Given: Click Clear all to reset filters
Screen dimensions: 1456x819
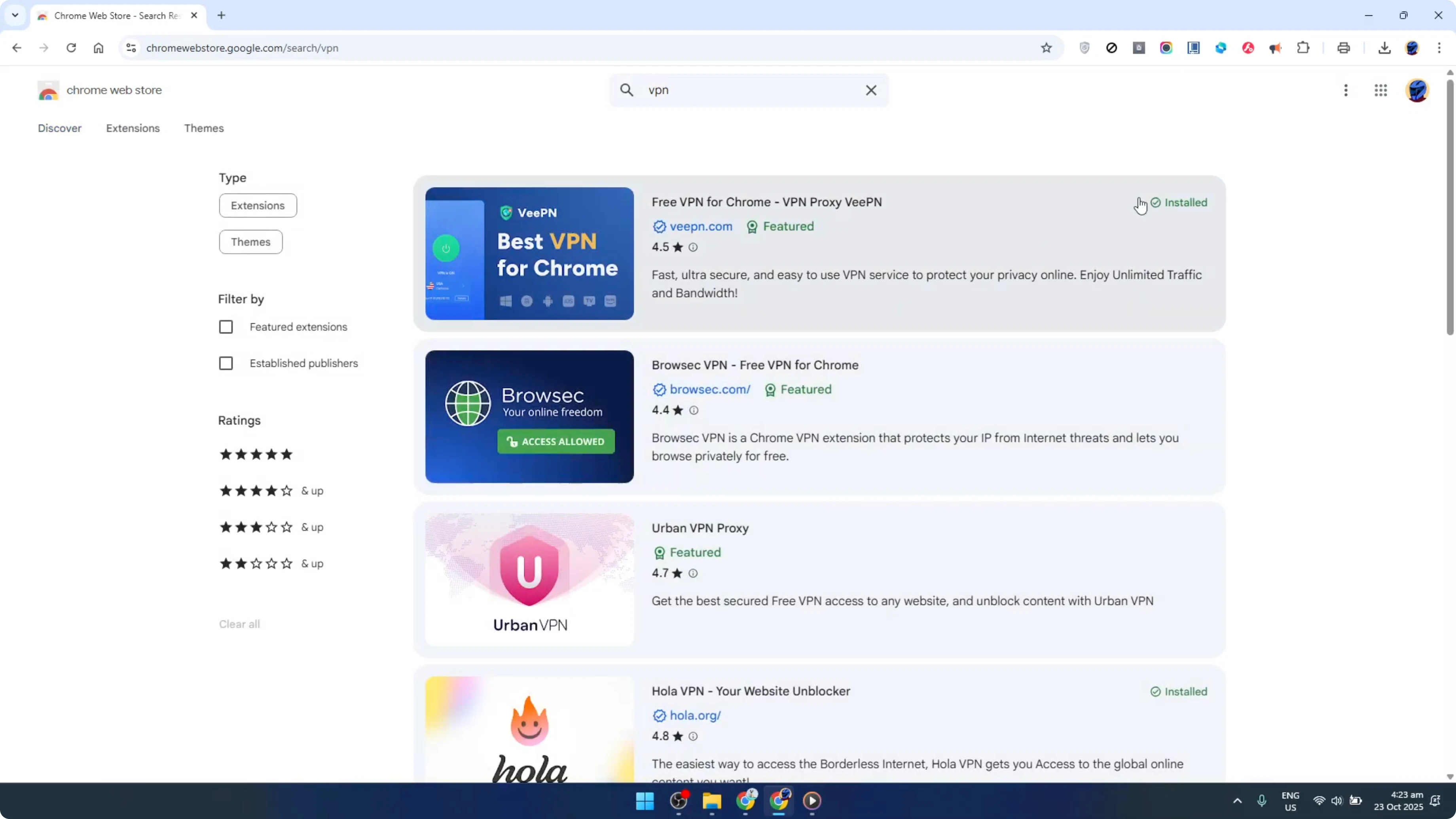Looking at the screenshot, I should click(239, 624).
